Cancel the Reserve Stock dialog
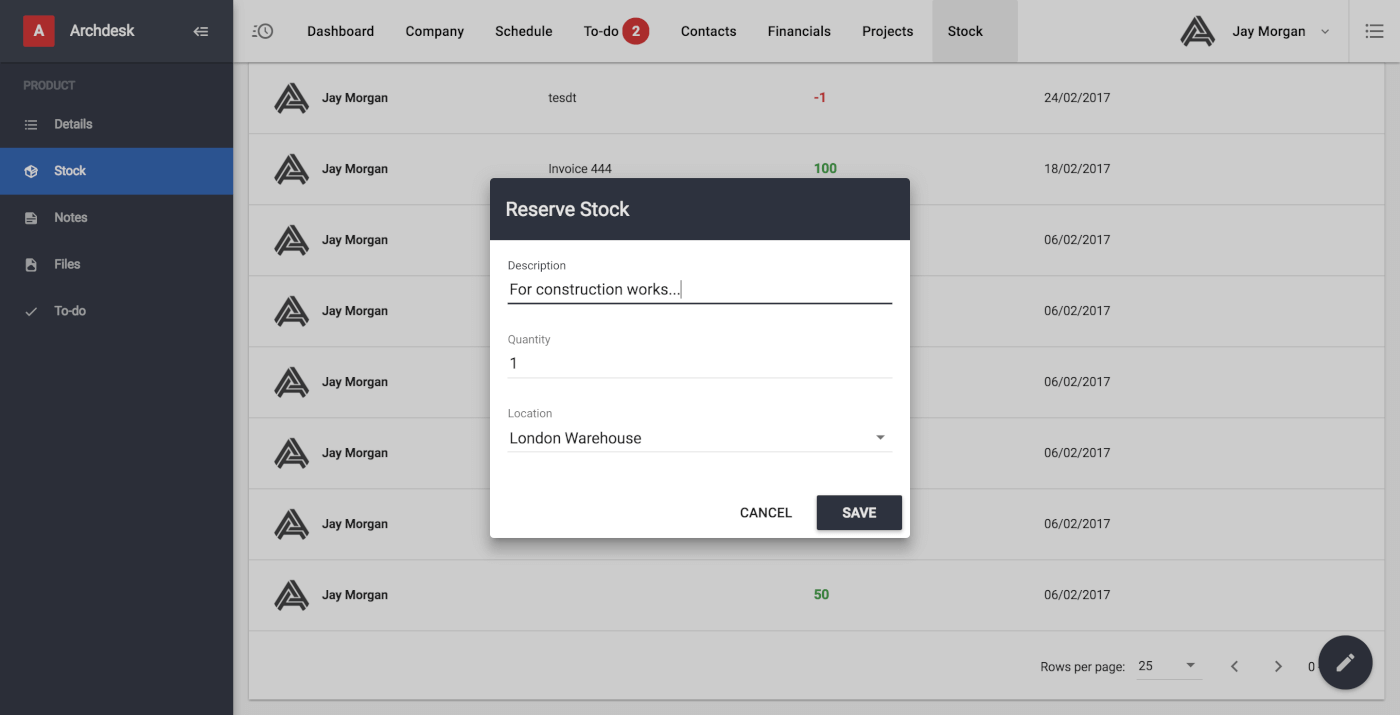The image size is (1400, 715). point(766,512)
